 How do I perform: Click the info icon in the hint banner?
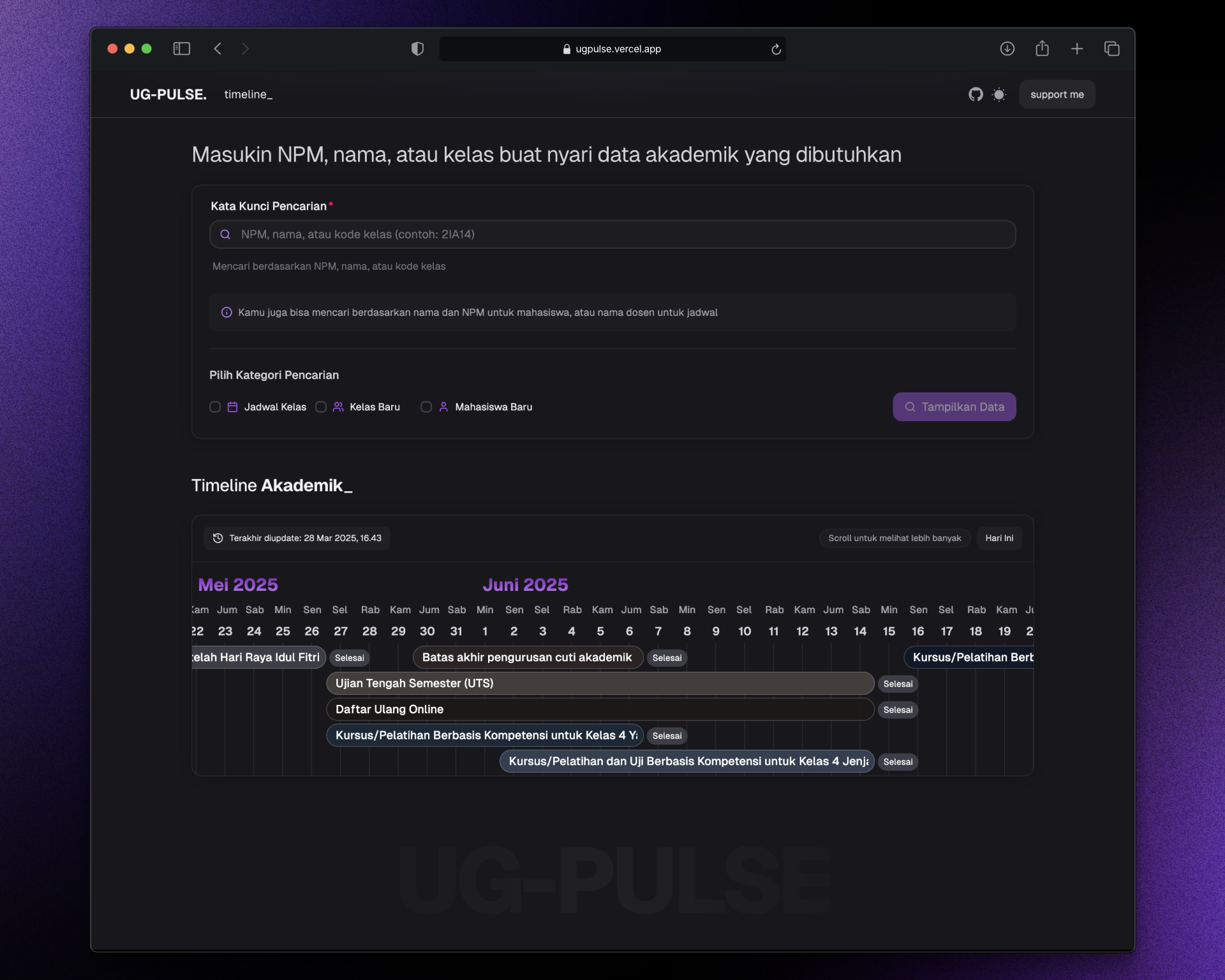226,312
